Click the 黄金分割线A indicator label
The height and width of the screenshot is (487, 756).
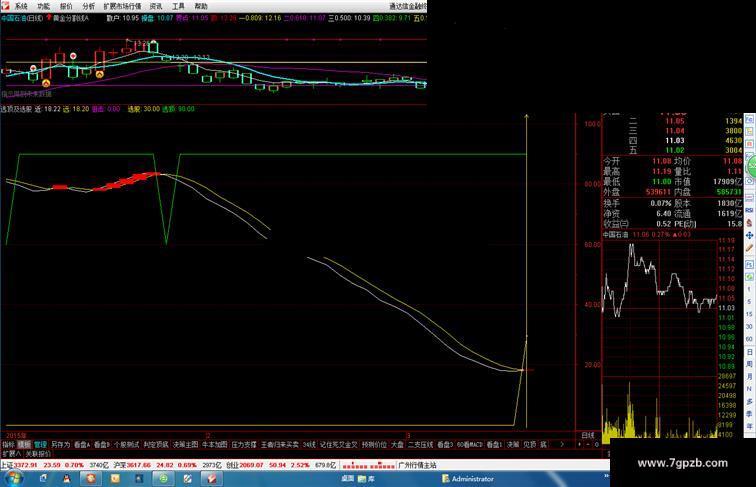(x=71, y=18)
